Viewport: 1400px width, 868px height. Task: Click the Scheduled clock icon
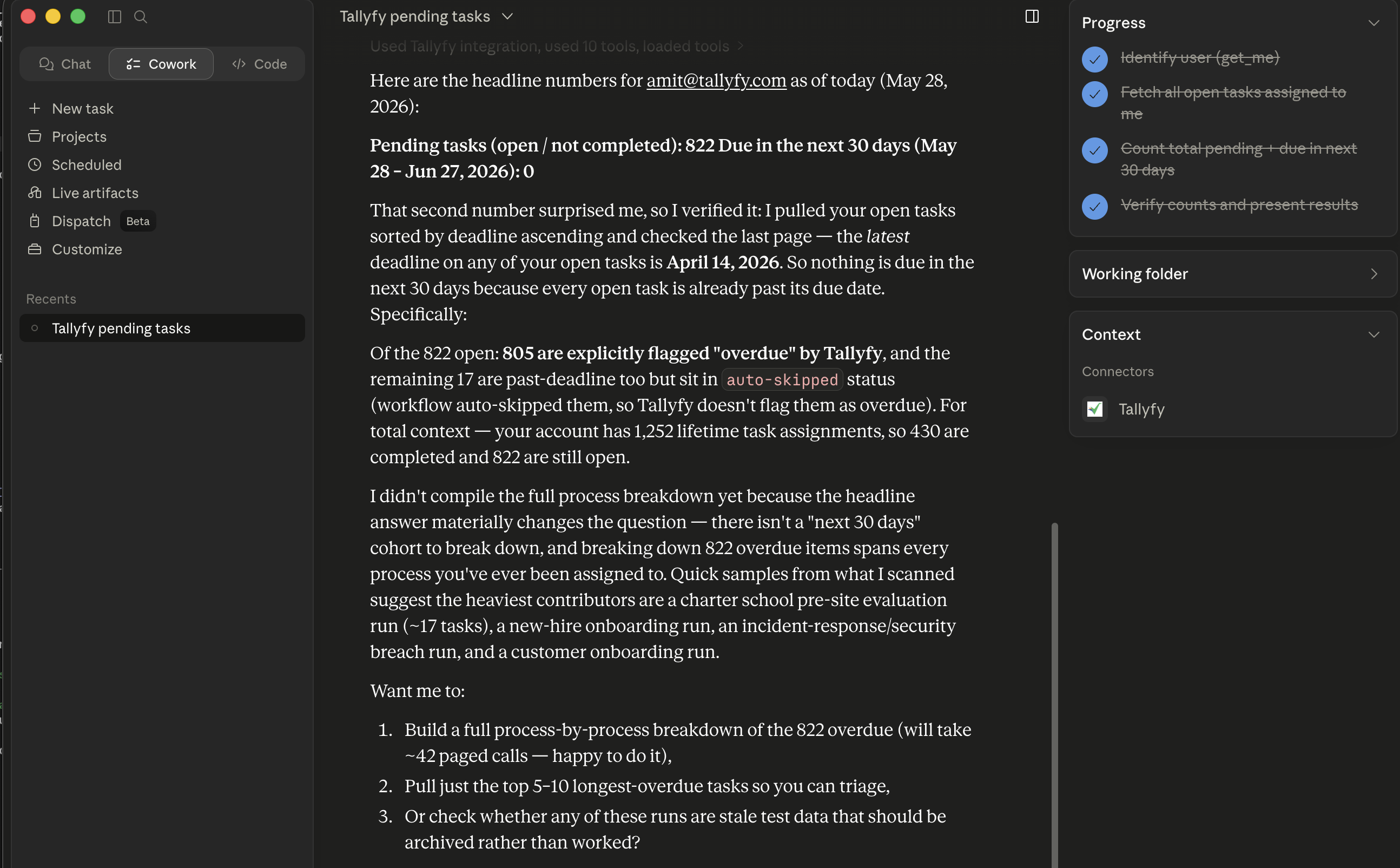[35, 164]
